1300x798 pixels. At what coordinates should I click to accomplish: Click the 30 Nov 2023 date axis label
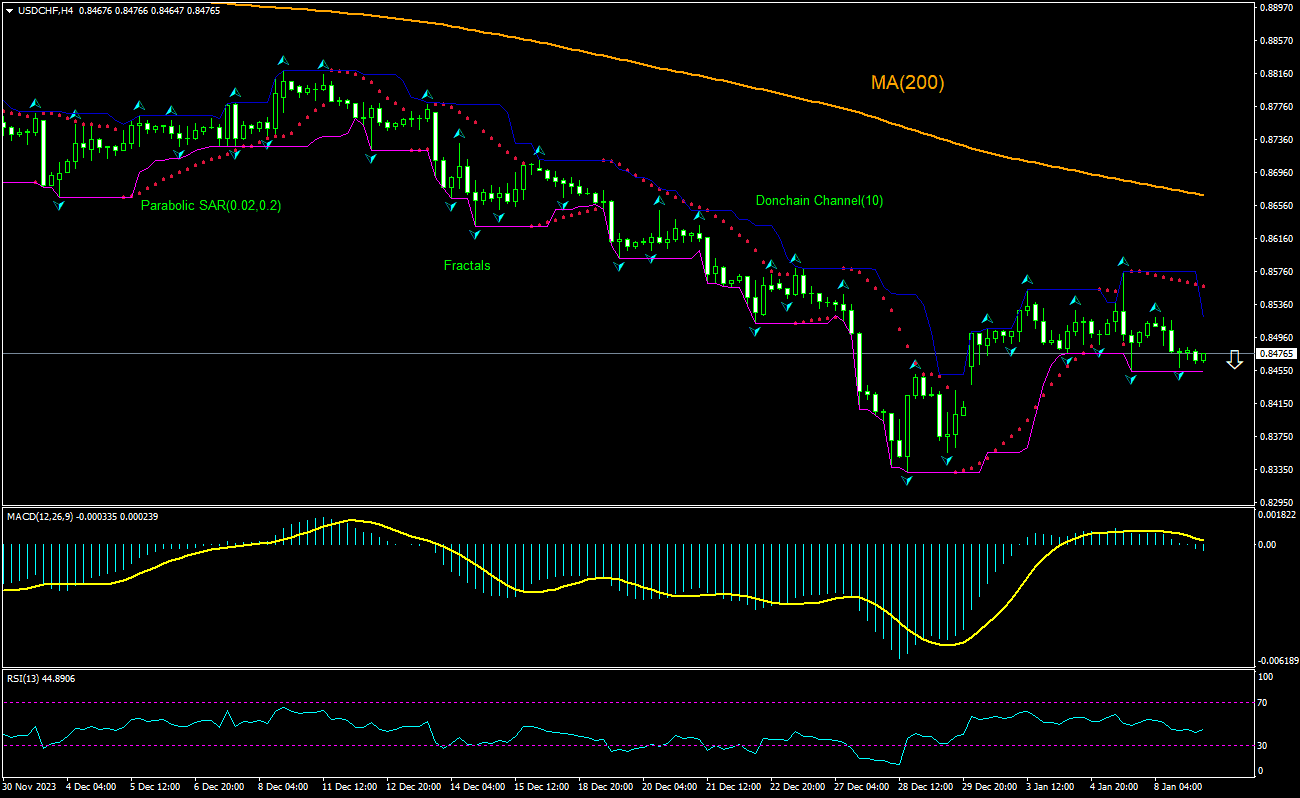click(x=27, y=787)
